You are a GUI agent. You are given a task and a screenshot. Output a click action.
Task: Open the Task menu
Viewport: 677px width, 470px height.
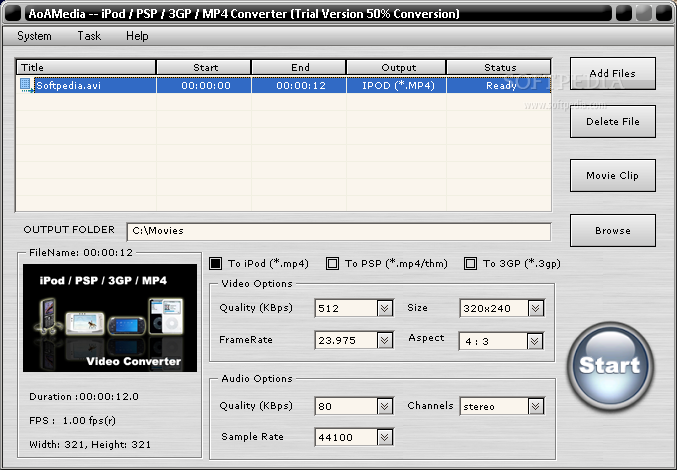pyautogui.click(x=89, y=36)
